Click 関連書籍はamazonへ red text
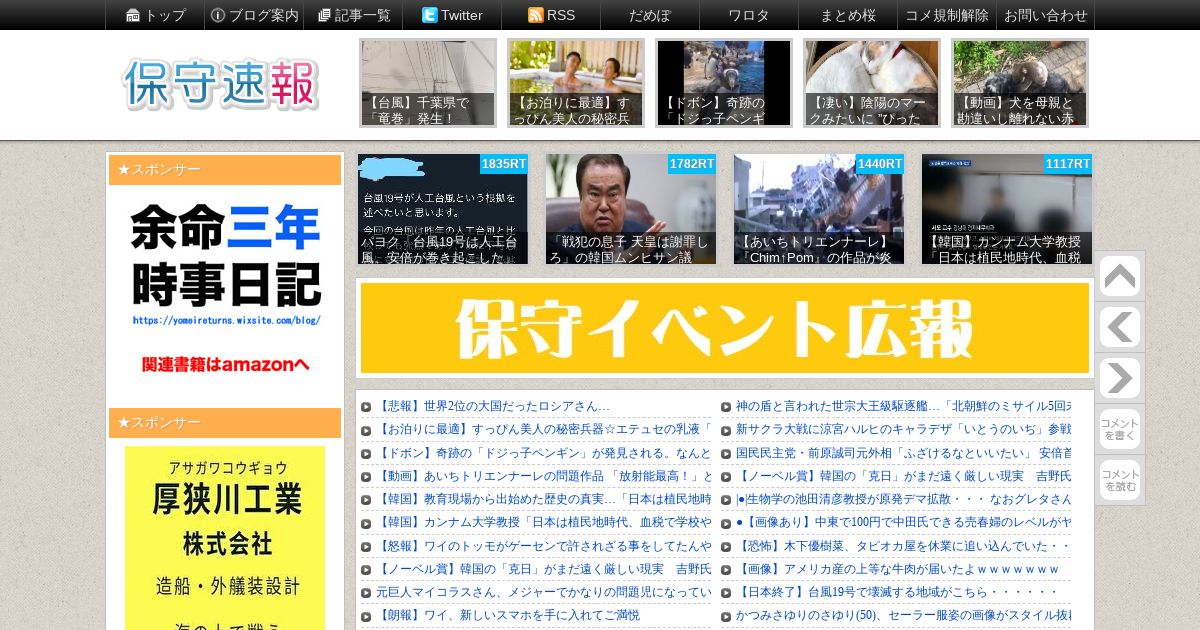 tap(226, 364)
